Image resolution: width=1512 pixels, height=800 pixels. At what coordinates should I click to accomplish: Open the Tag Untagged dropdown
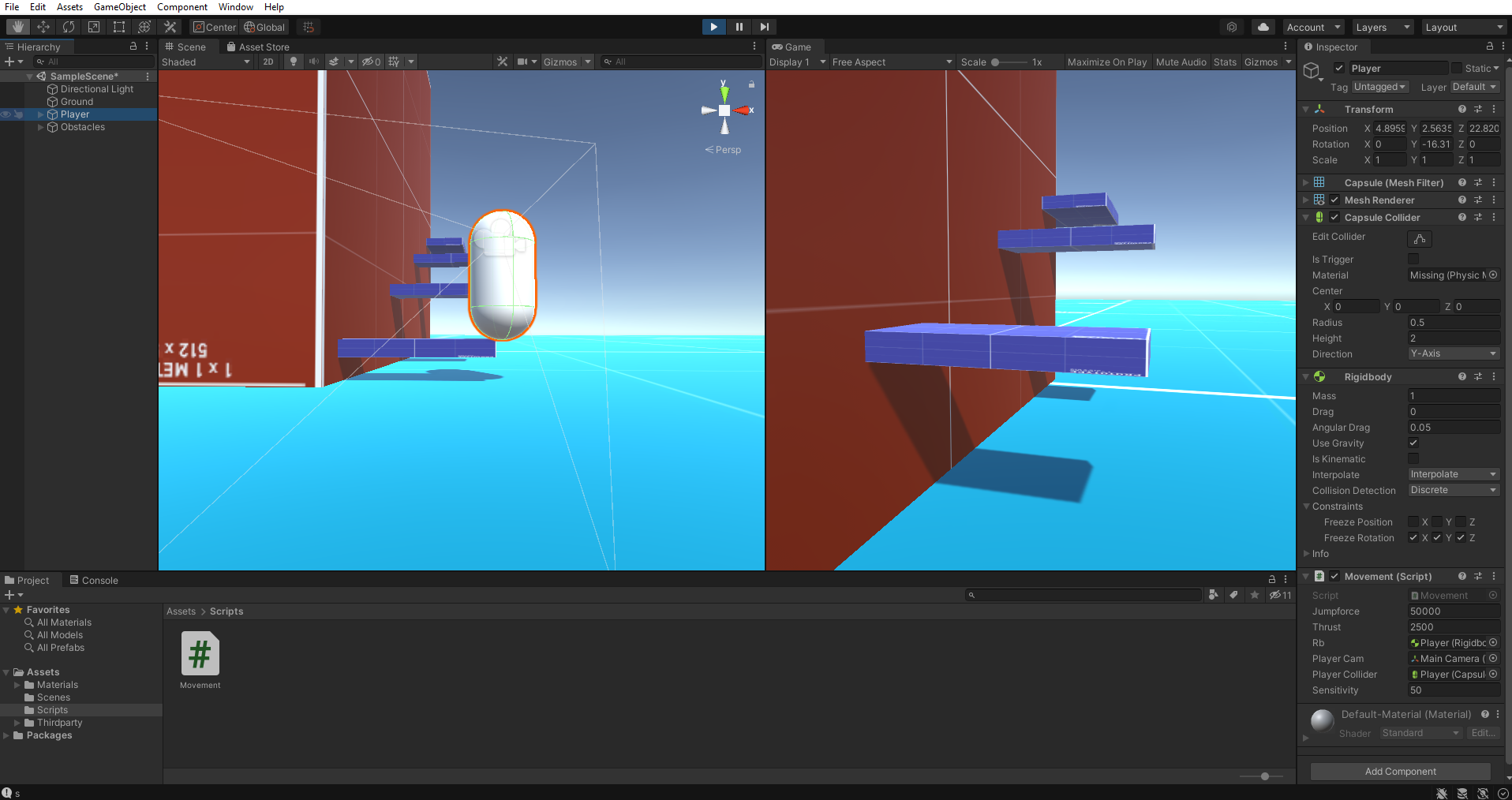[x=1379, y=87]
